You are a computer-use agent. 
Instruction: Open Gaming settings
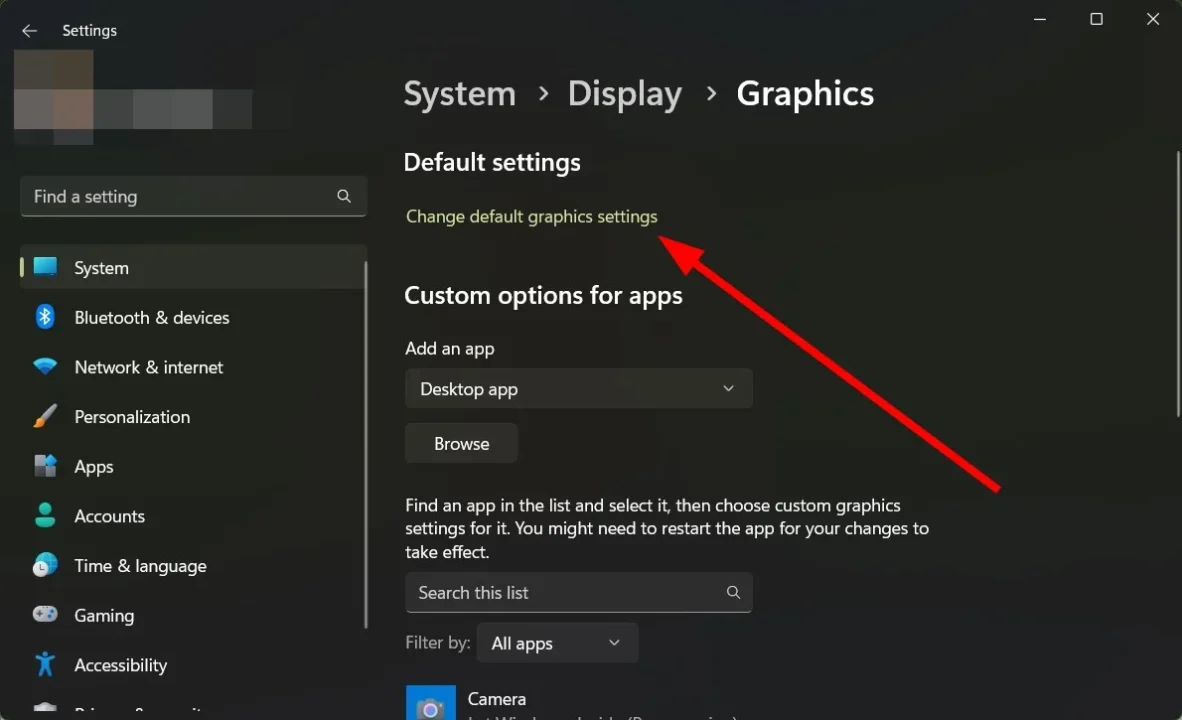tap(104, 615)
